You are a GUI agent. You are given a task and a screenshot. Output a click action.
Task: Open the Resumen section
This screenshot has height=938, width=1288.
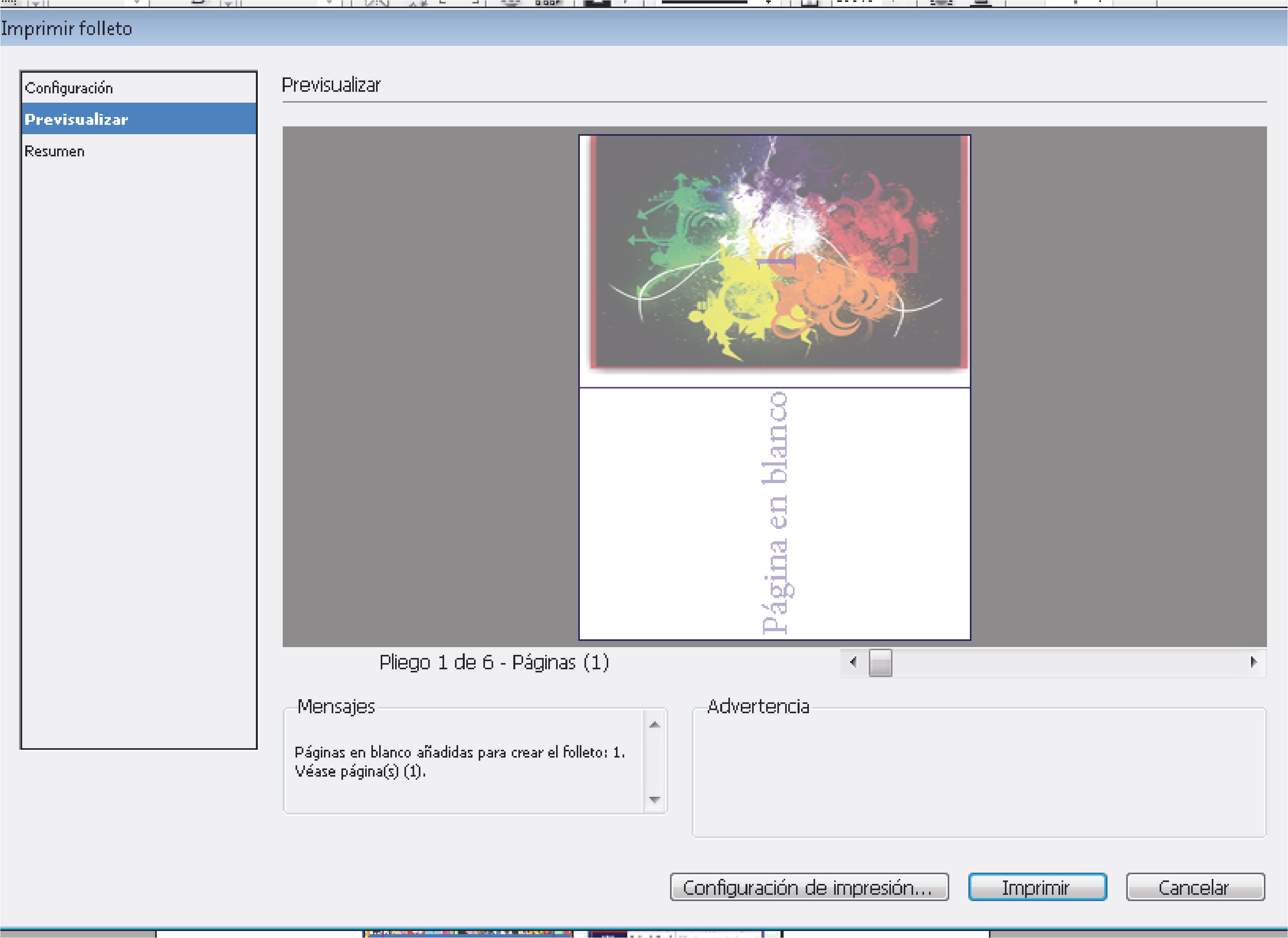[138, 151]
